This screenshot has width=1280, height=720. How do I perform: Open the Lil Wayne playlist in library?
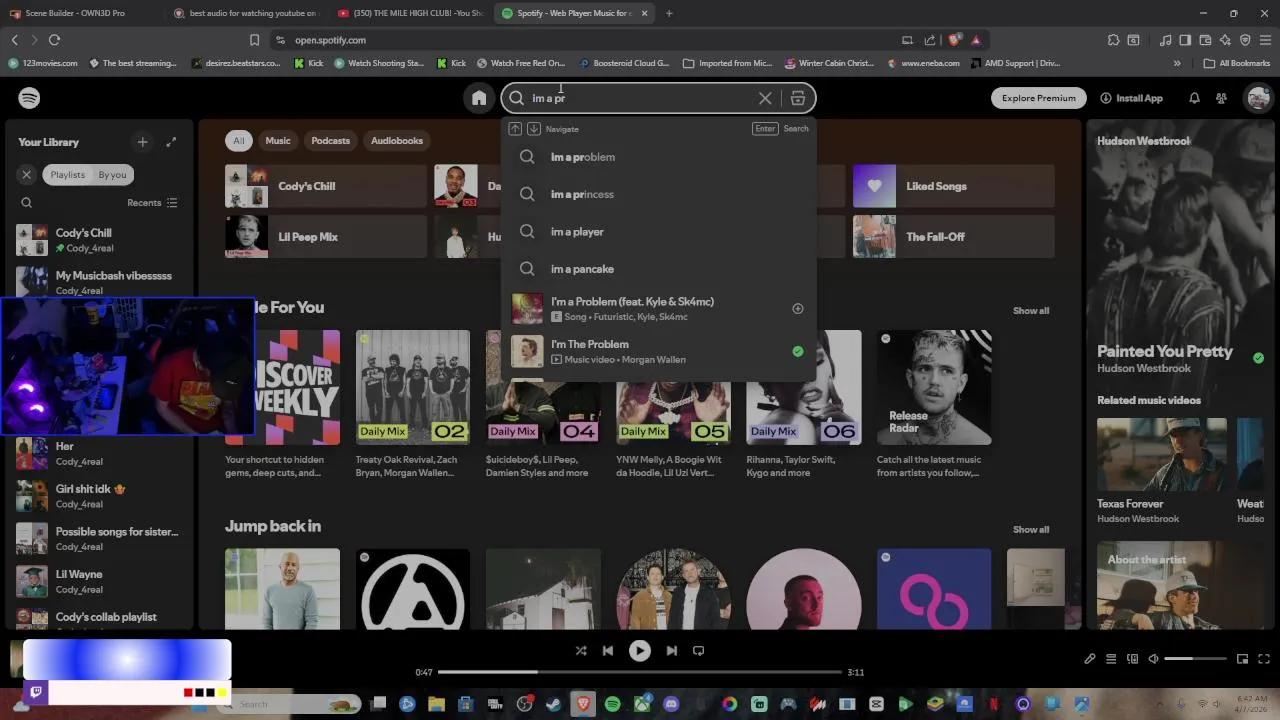pos(98,581)
